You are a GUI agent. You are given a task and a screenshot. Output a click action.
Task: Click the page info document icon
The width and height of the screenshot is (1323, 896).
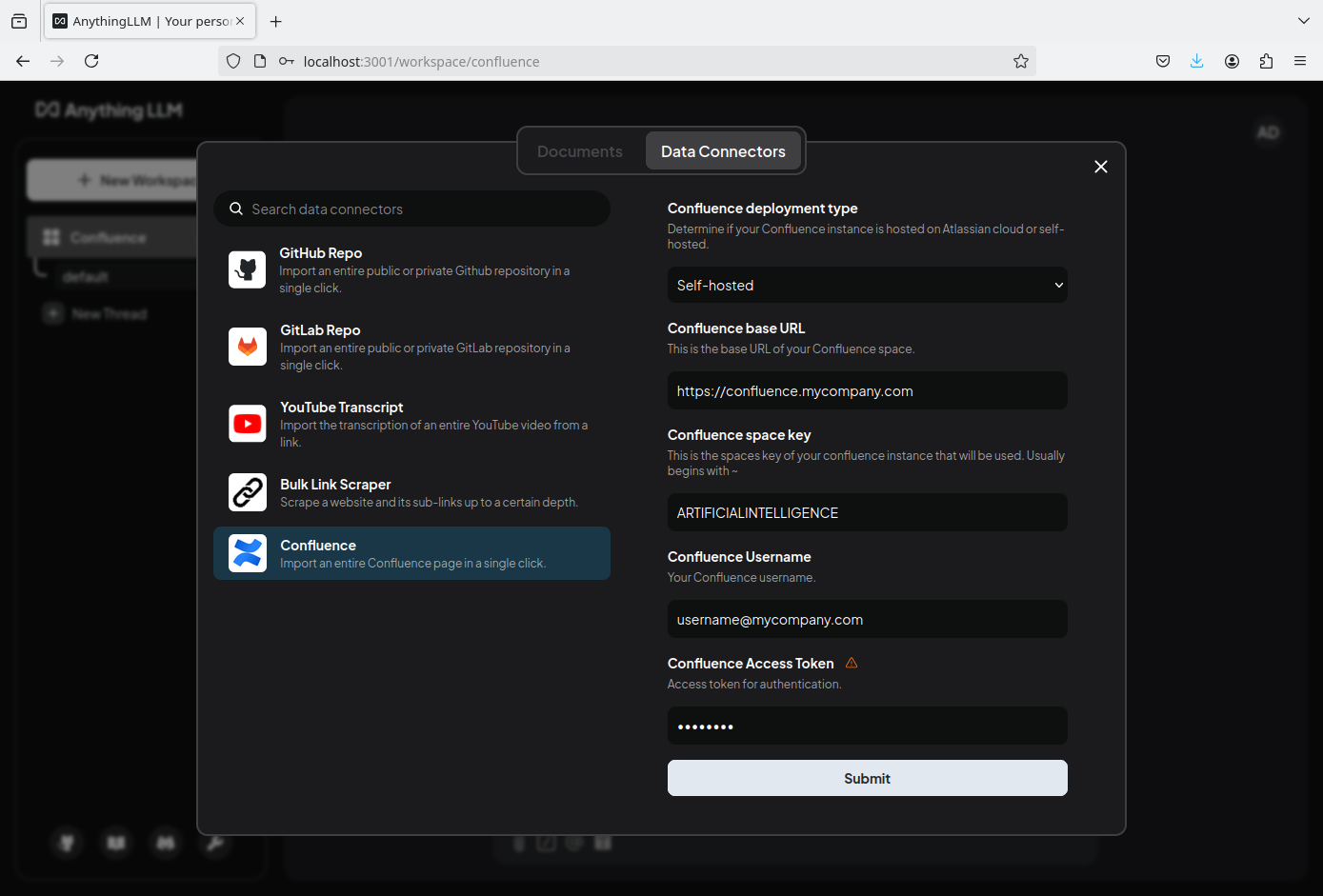click(260, 61)
